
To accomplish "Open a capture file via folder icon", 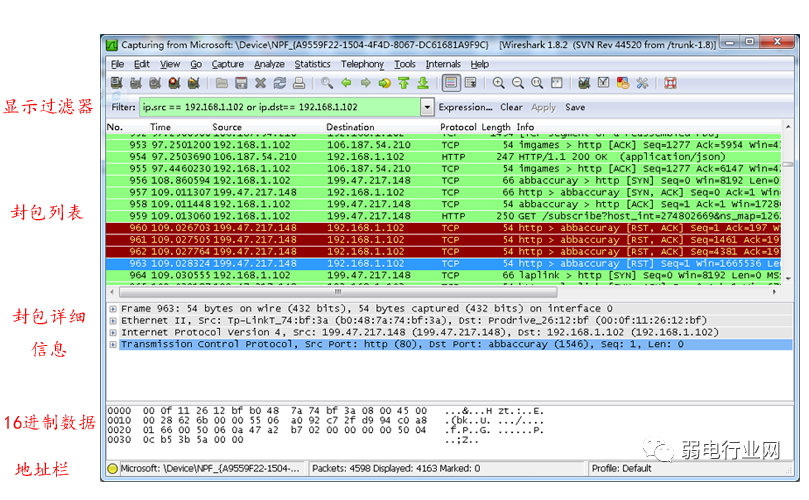I will (x=222, y=83).
